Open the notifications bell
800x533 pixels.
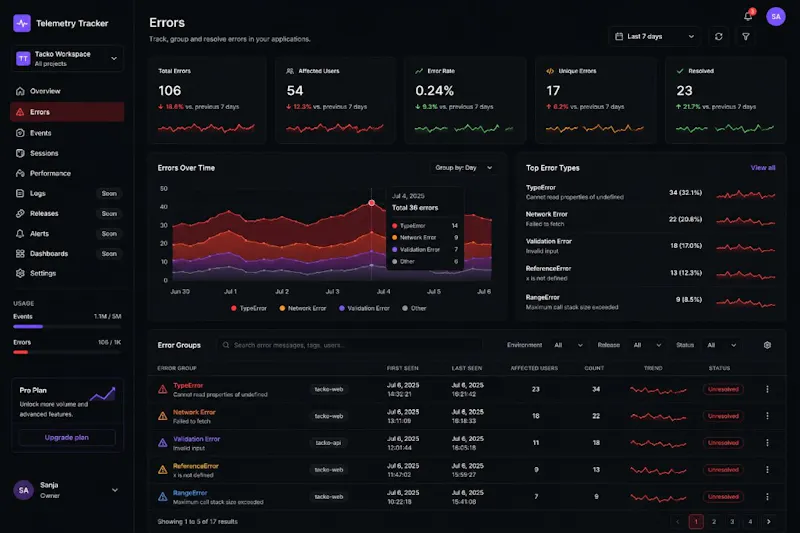[748, 16]
